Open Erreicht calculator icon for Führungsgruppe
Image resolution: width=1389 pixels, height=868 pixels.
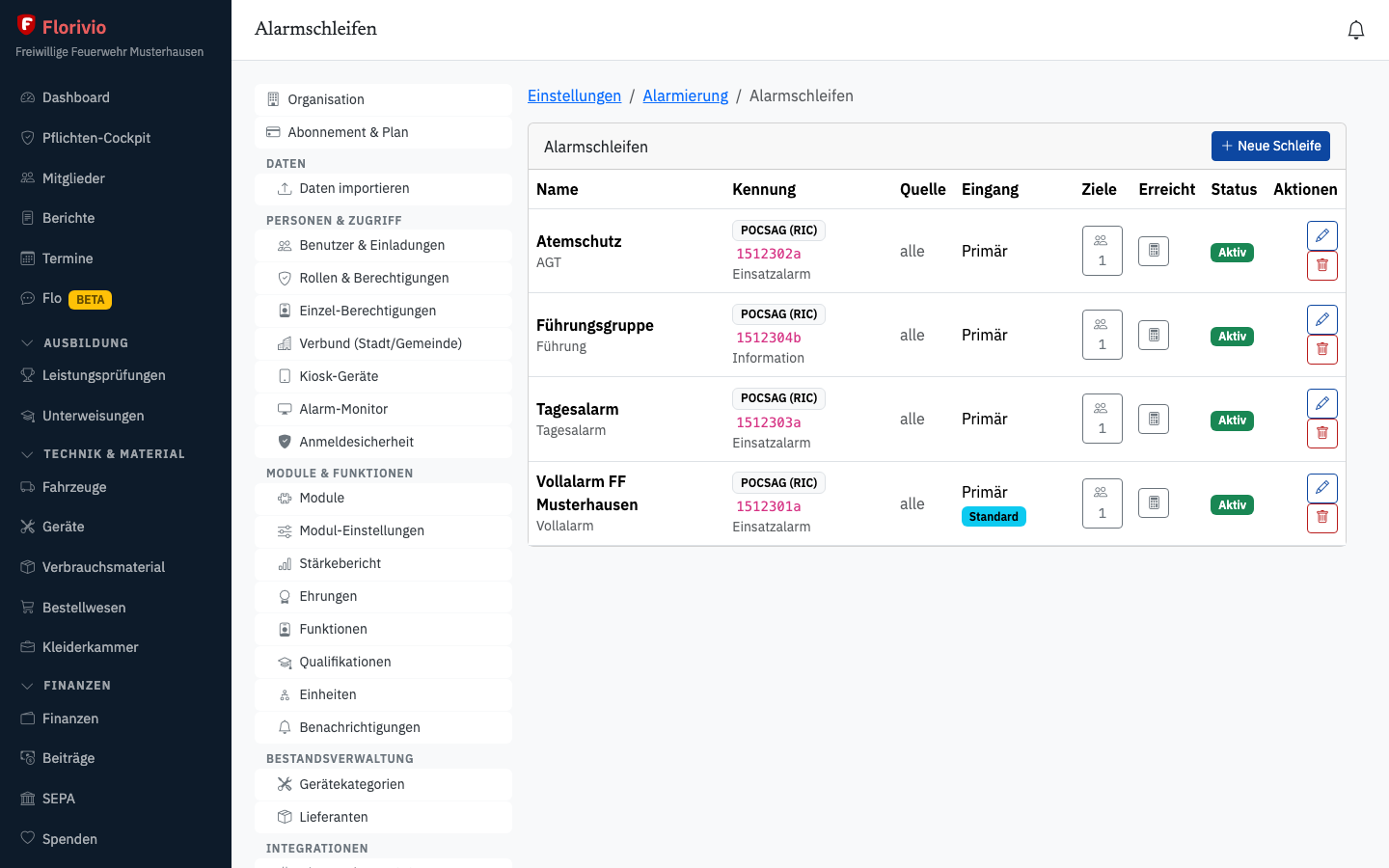point(1154,335)
